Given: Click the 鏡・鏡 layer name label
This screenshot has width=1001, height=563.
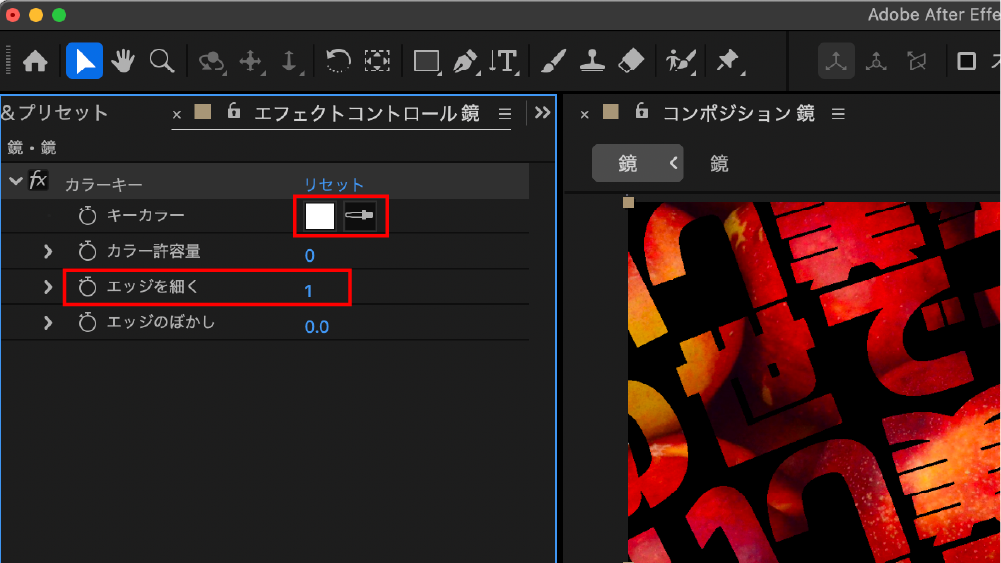Looking at the screenshot, I should (x=32, y=148).
